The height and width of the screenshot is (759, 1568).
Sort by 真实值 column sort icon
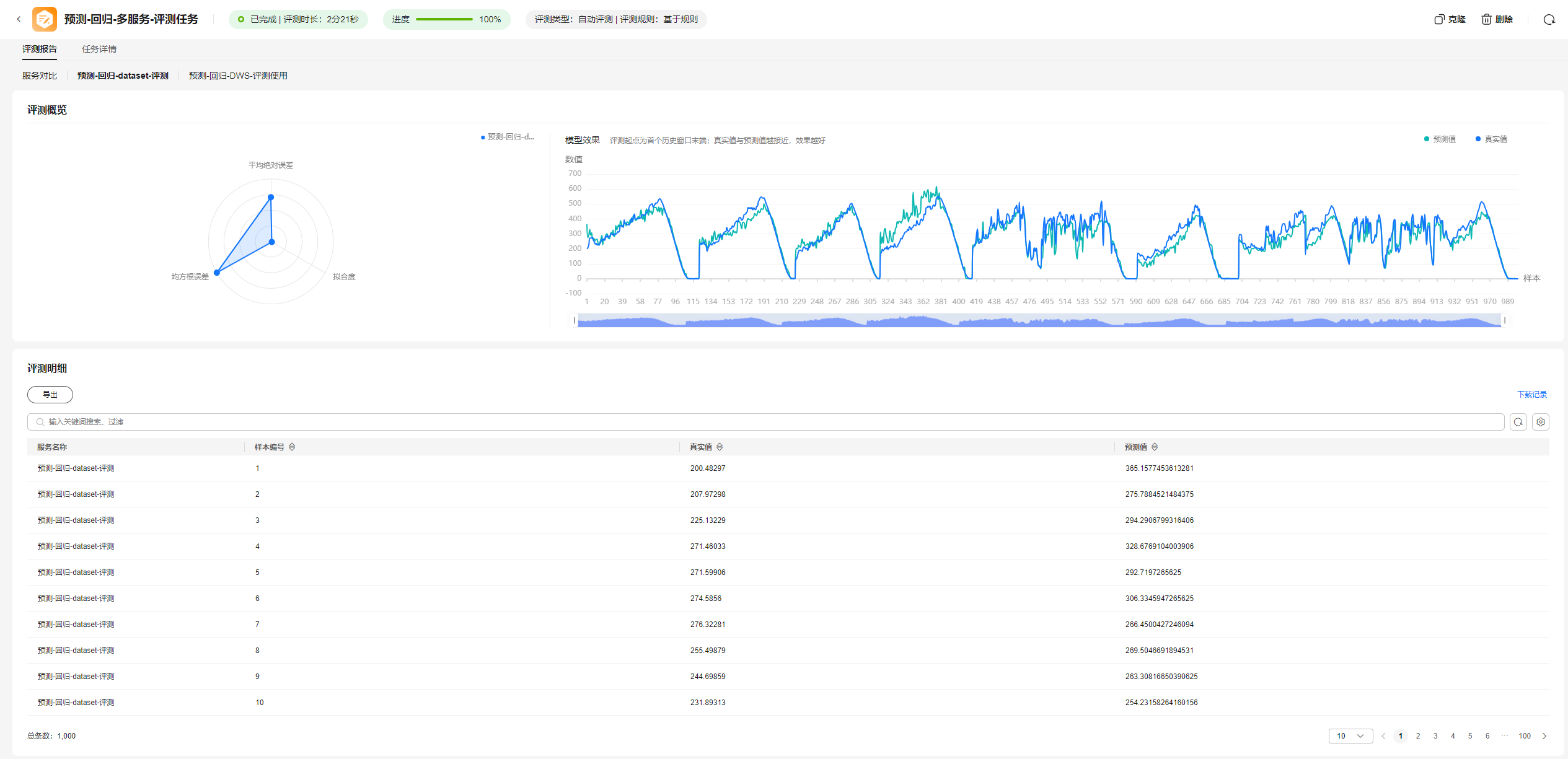click(x=720, y=447)
